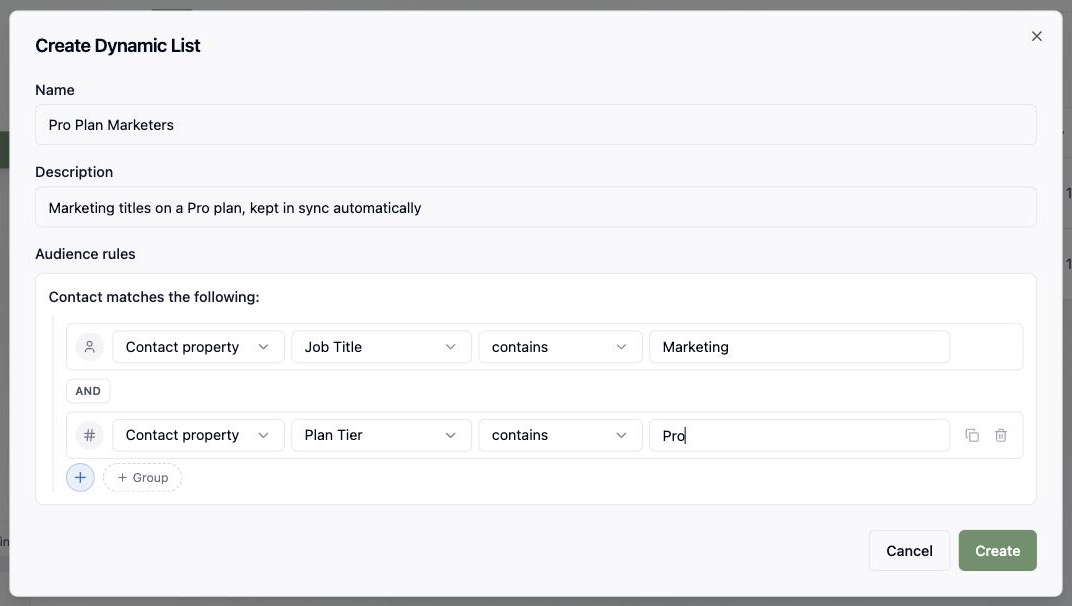This screenshot has height=606, width=1072.
Task: Click the hash icon on Plan Tier rule
Action: coord(90,435)
